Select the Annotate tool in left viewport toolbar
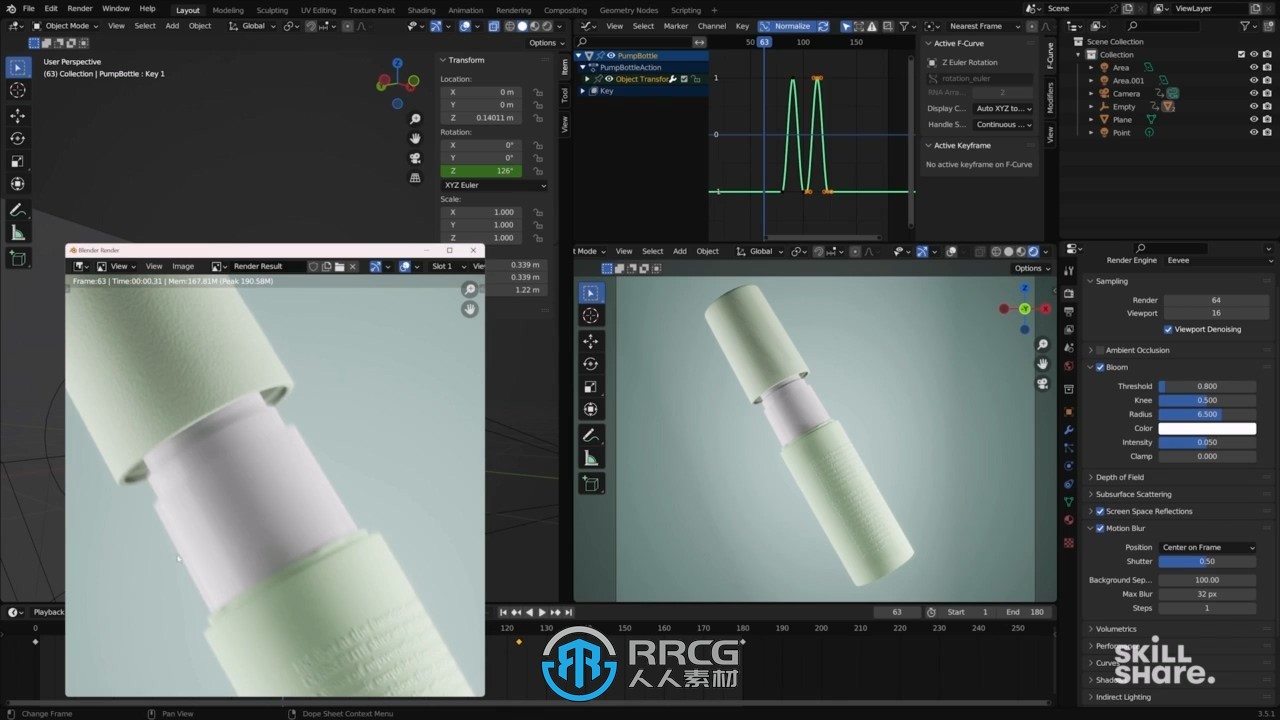The image size is (1280, 720). 18,210
